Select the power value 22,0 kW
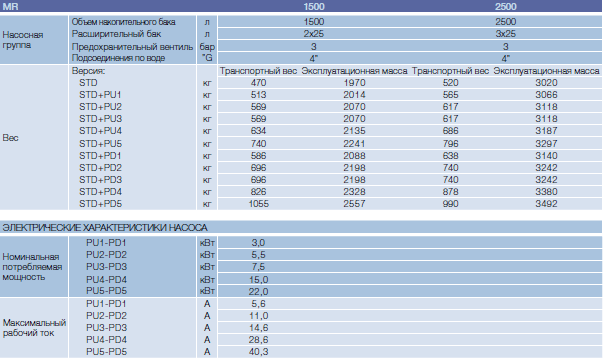The height and width of the screenshot is (362, 603). point(258,291)
